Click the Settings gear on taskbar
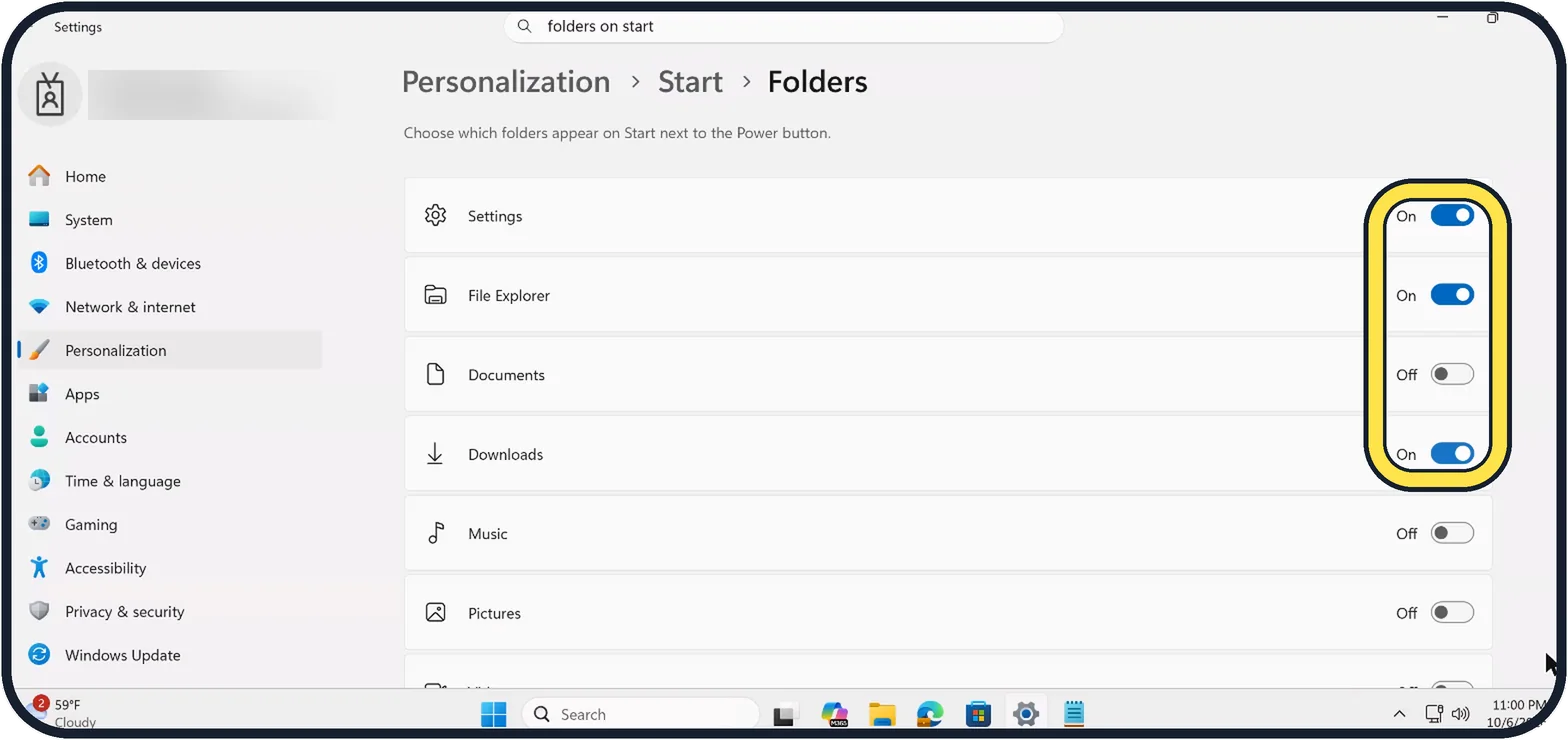 1026,714
